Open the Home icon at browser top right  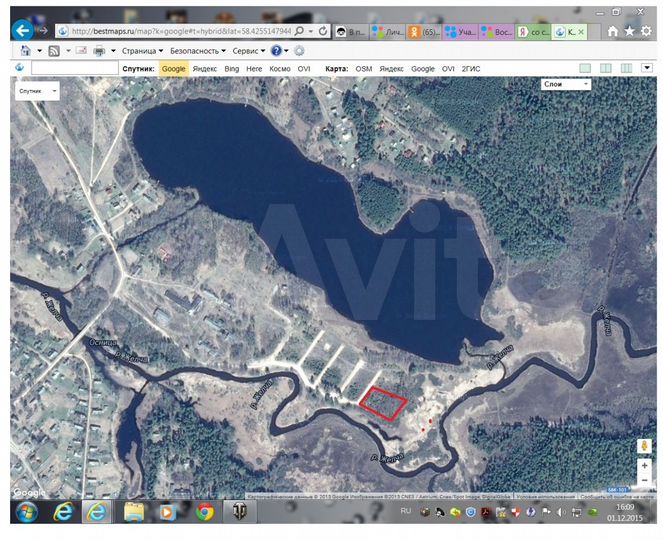pos(613,31)
